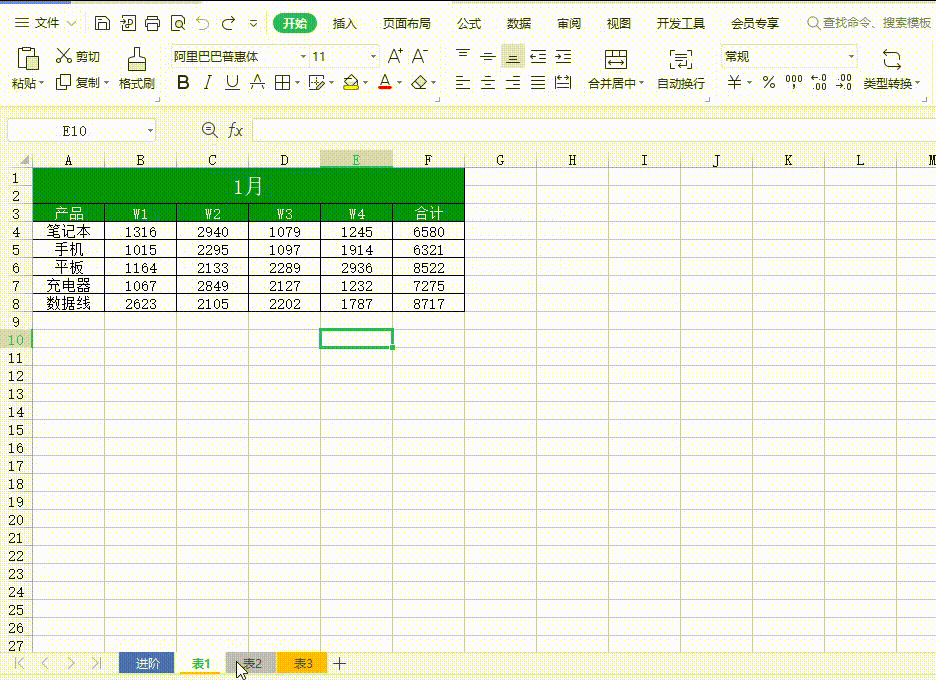936x680 pixels.
Task: Open the number format 常规 dropdown
Action: click(851, 57)
